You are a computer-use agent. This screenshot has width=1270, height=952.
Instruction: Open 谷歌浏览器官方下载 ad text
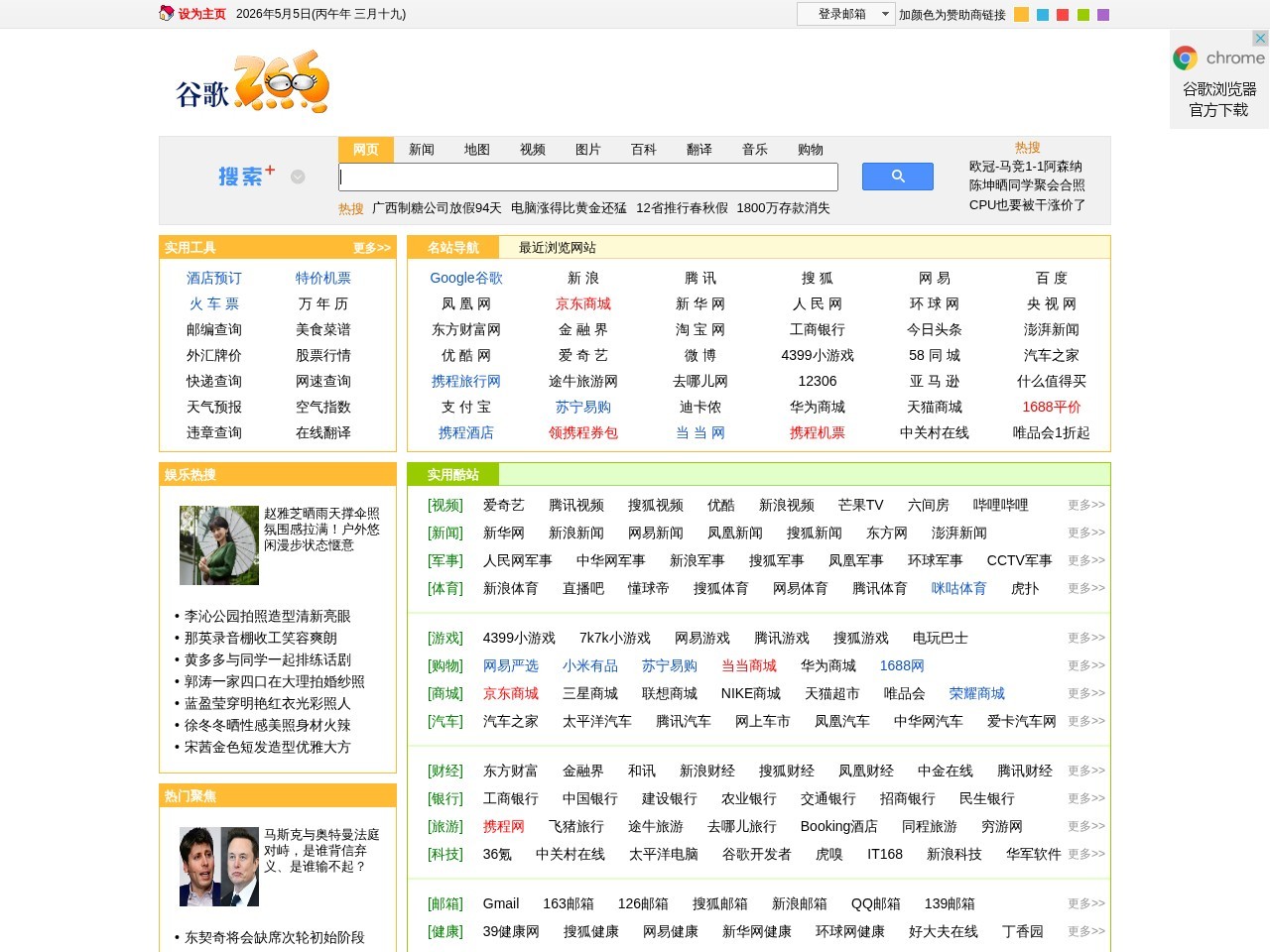pyautogui.click(x=1219, y=99)
